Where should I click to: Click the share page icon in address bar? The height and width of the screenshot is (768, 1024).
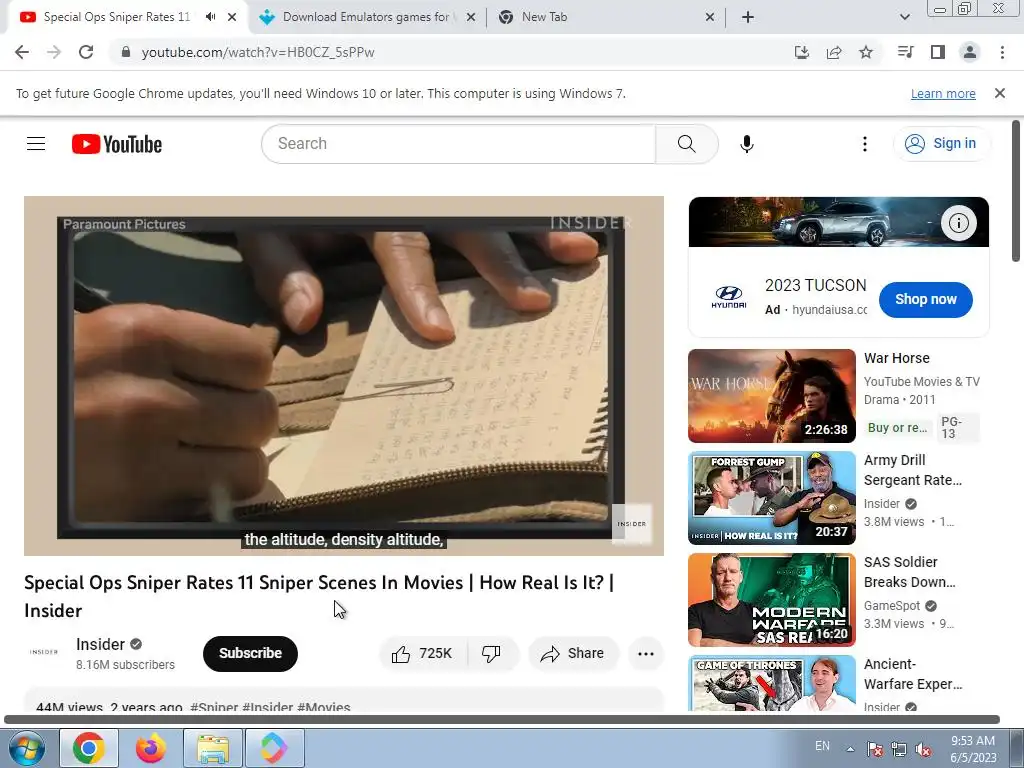pos(834,52)
